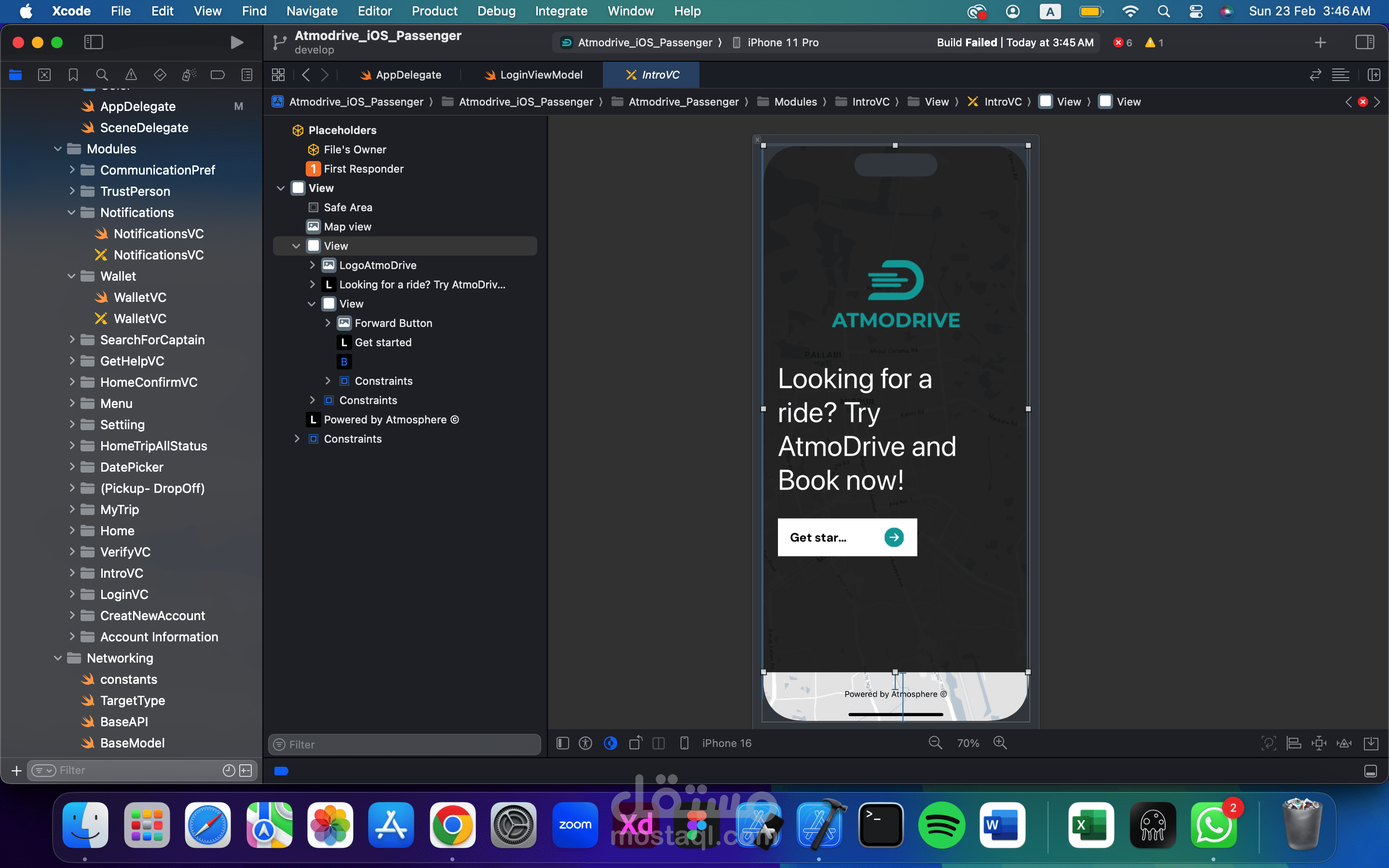Image resolution: width=1389 pixels, height=868 pixels.
Task: Expand the CommunicationPref folder
Action: point(72,170)
